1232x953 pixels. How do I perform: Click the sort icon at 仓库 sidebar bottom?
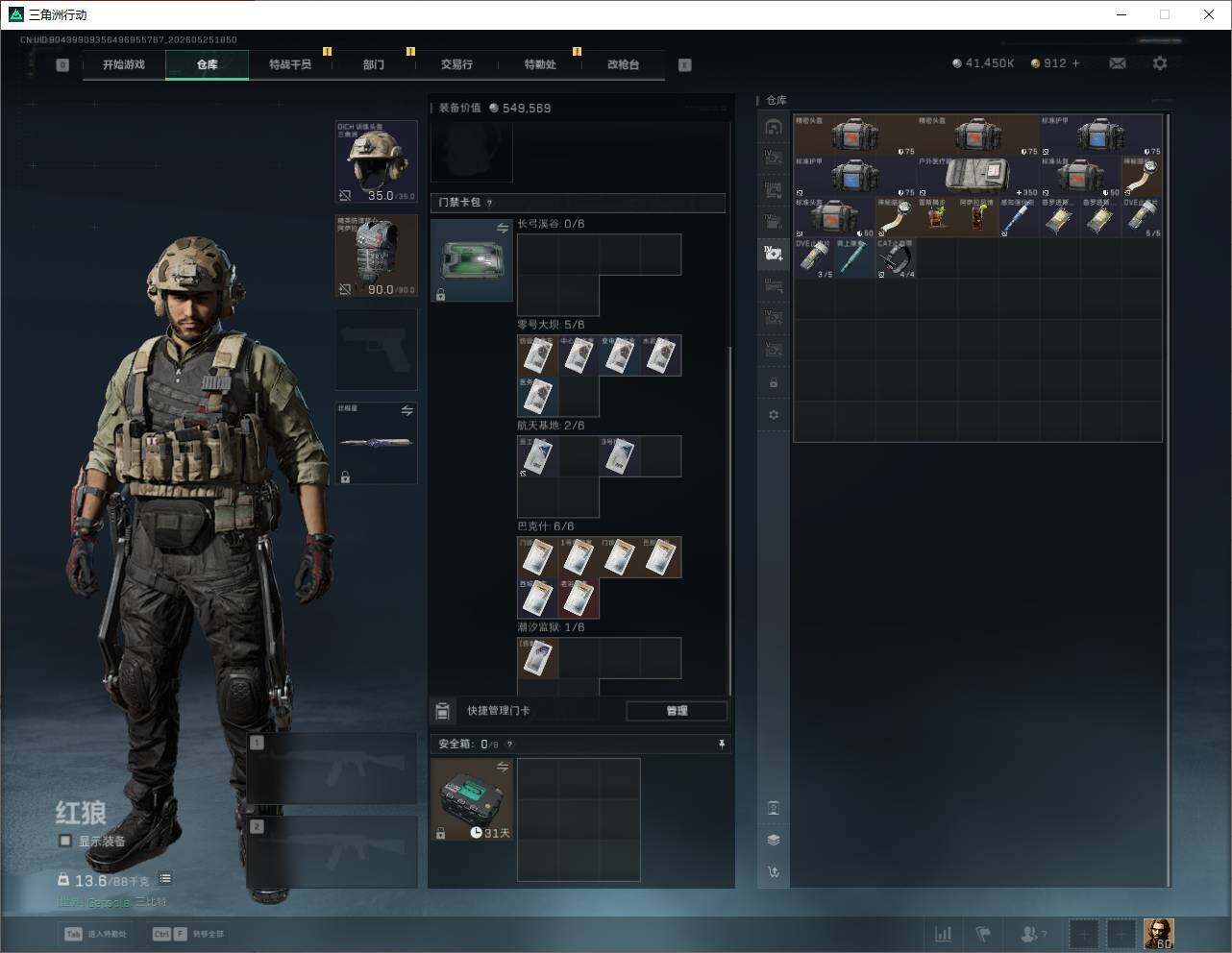[x=774, y=872]
